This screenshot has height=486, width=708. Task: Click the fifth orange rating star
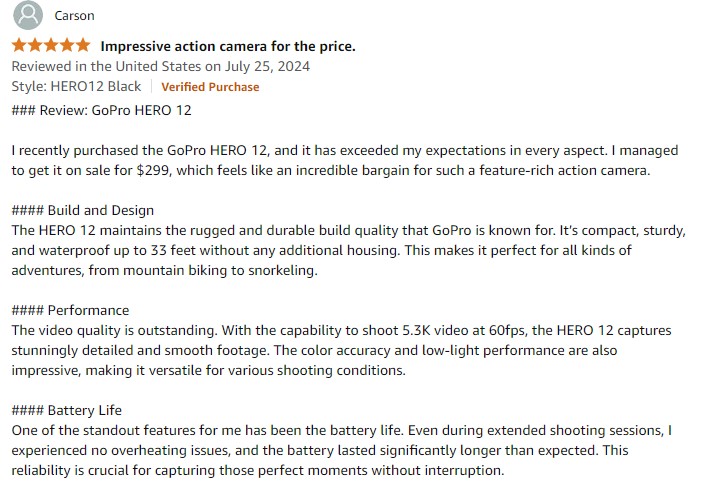[83, 46]
